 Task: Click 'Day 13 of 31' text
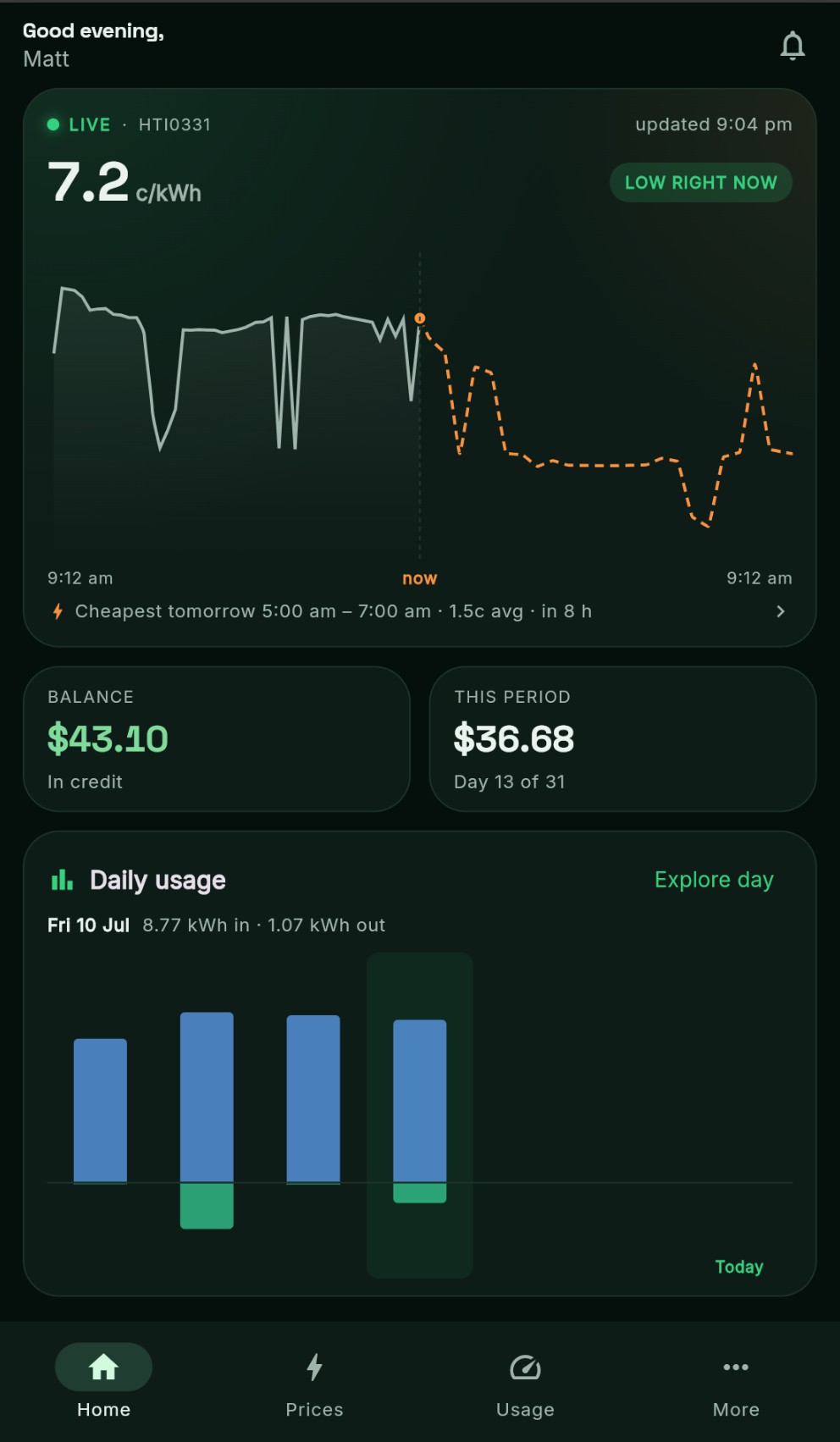[509, 782]
